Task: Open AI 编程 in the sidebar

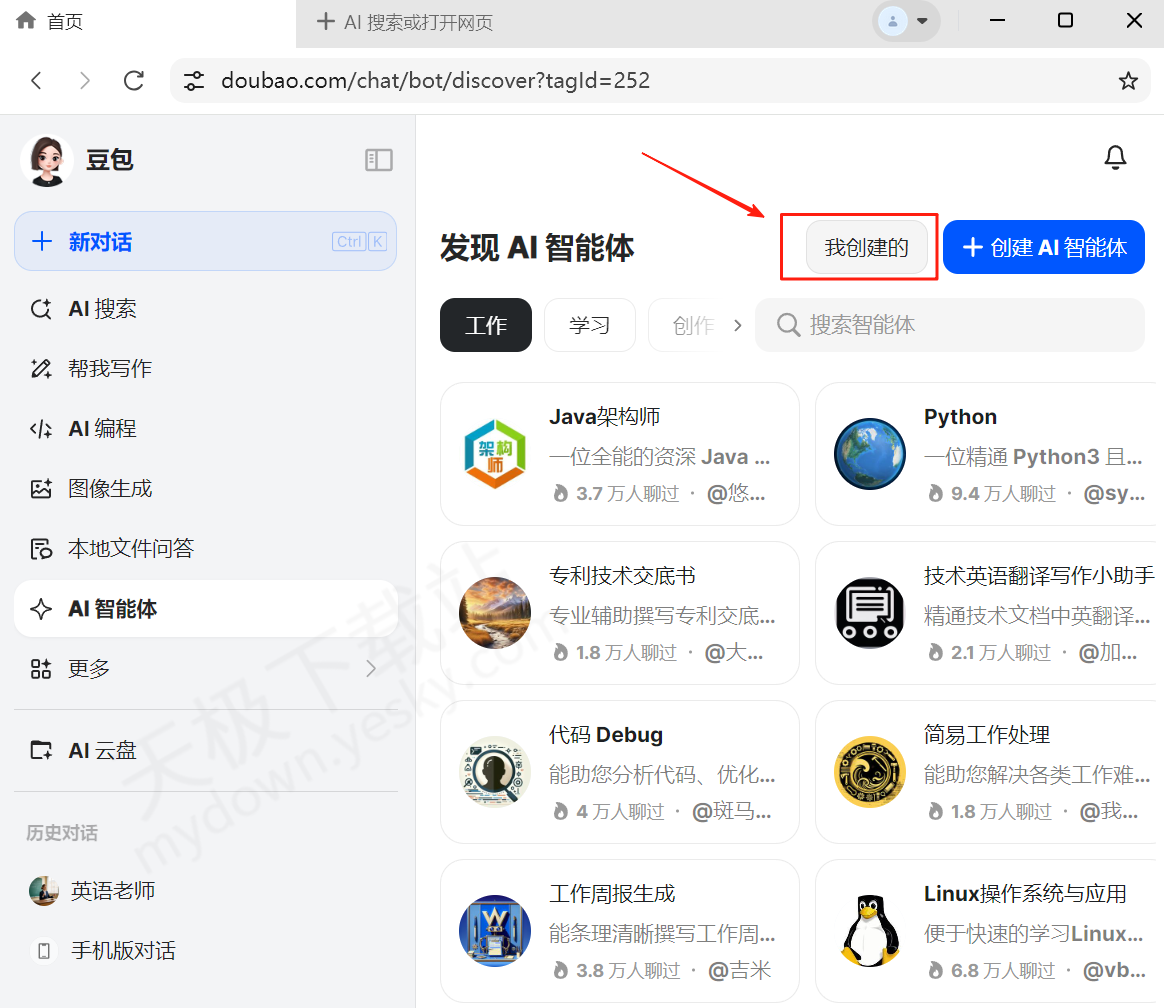Action: [205, 428]
